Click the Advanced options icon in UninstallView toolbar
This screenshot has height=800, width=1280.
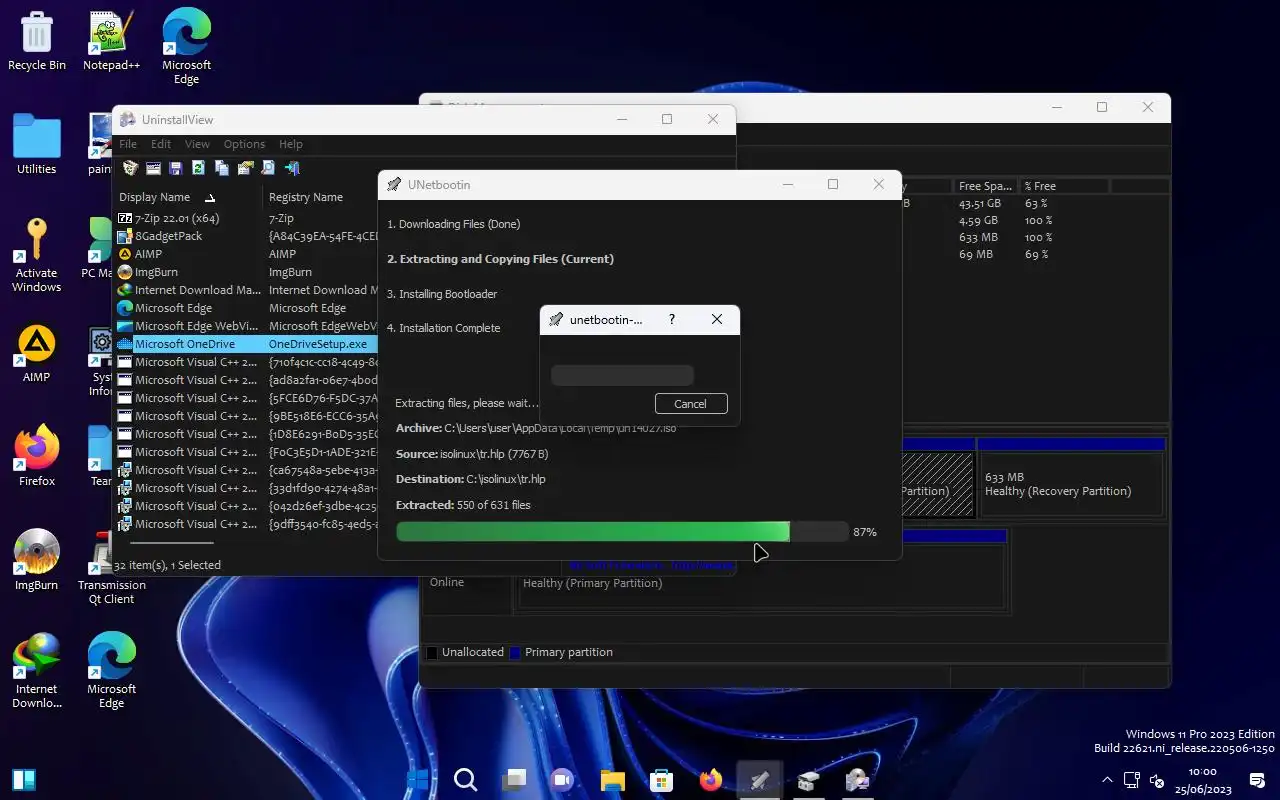point(245,168)
